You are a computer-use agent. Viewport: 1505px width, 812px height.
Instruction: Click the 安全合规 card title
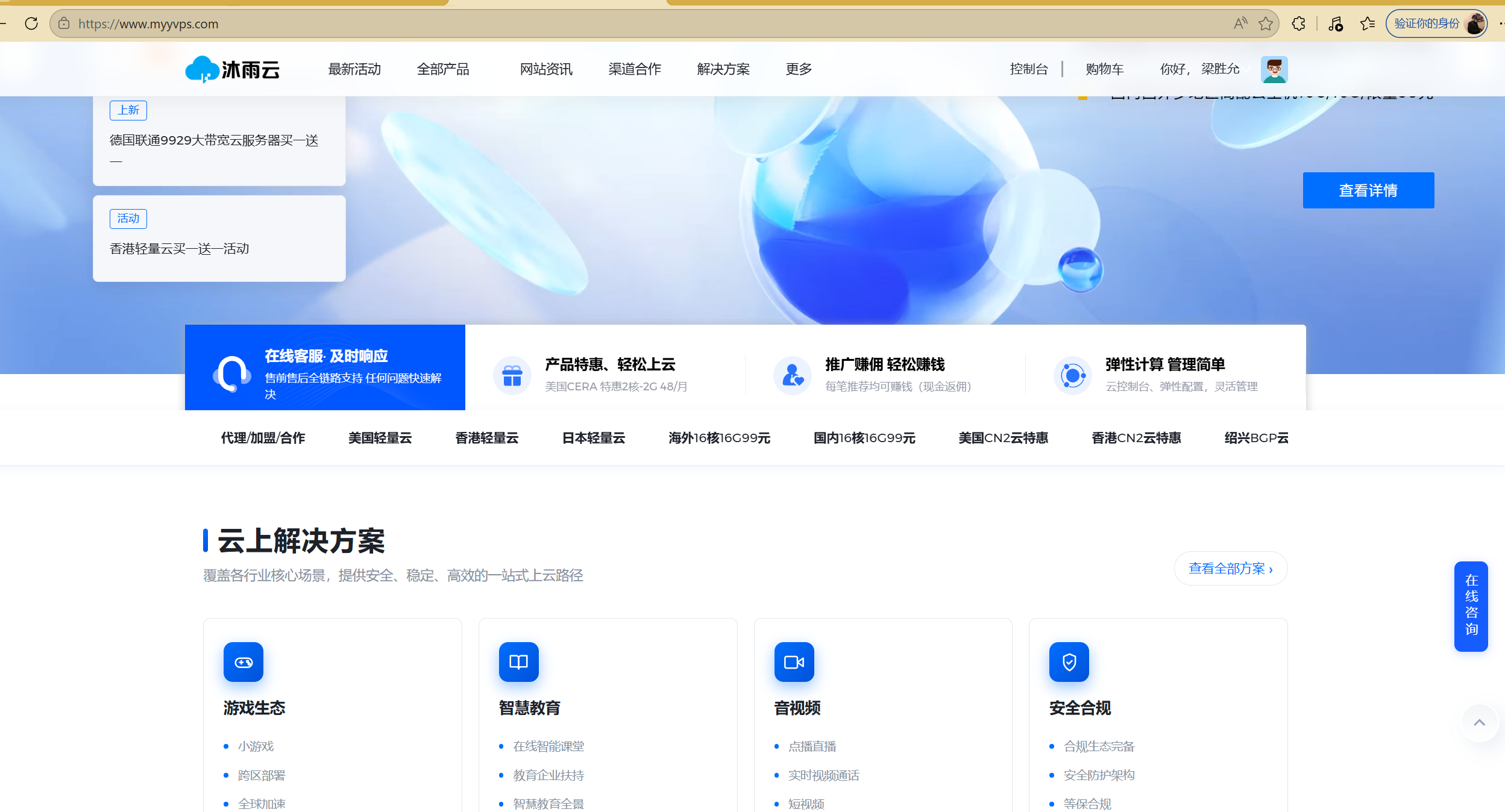pyautogui.click(x=1080, y=708)
